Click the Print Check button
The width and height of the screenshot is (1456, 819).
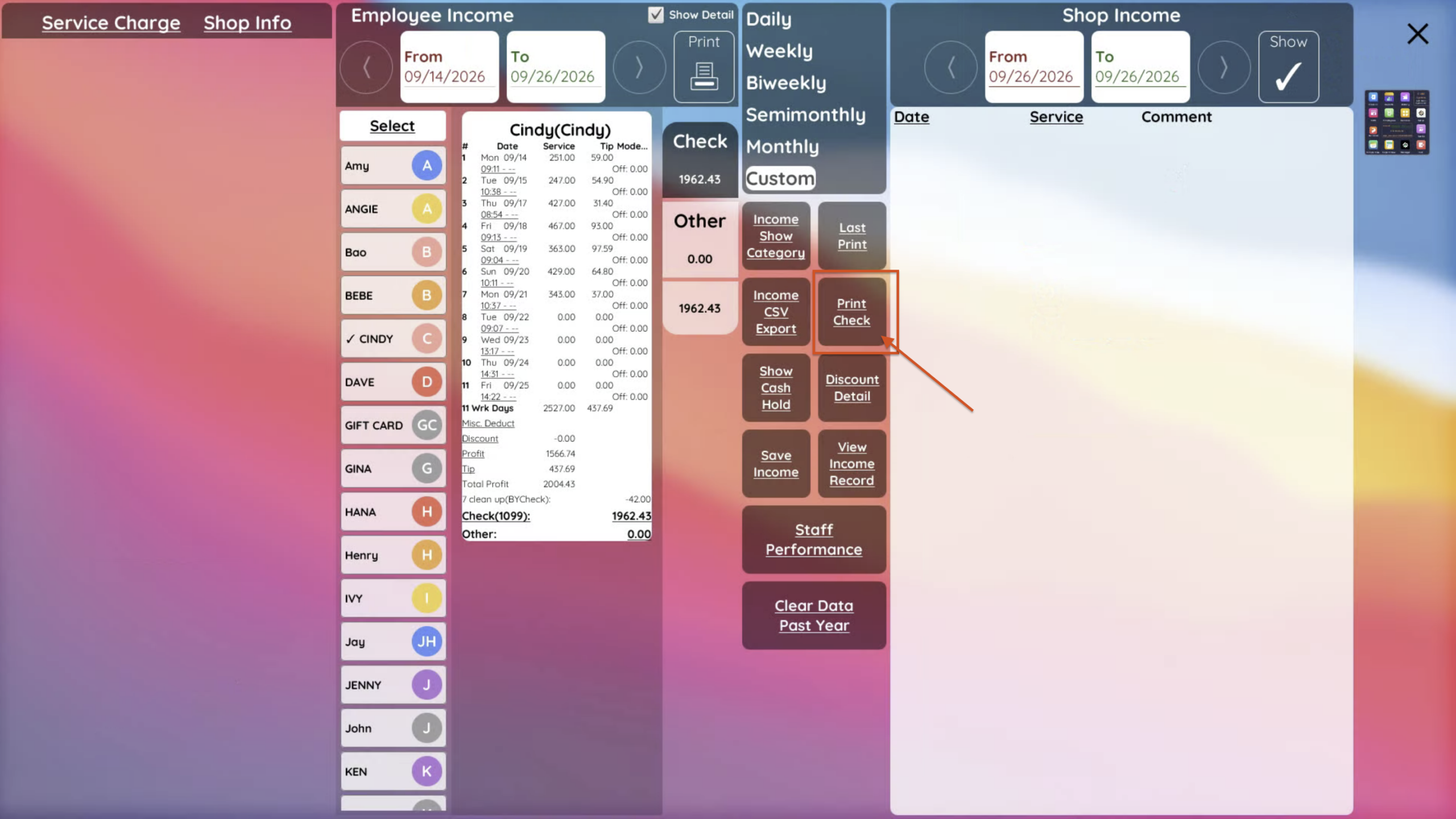(851, 312)
